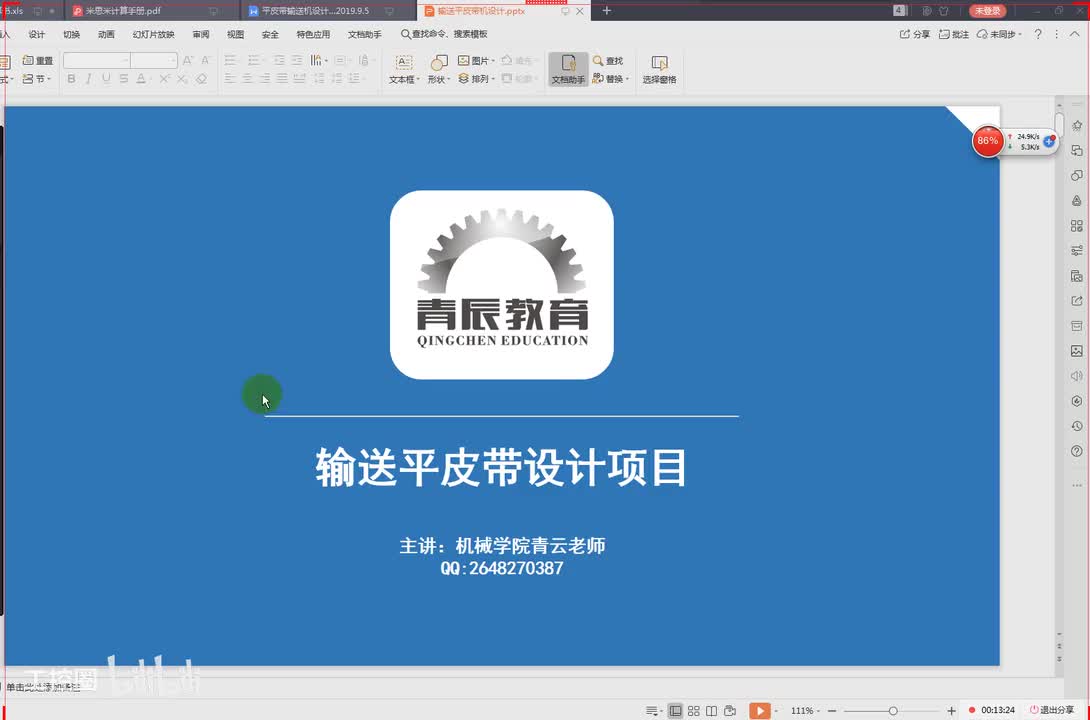Click the zoom slider handle

(x=893, y=711)
